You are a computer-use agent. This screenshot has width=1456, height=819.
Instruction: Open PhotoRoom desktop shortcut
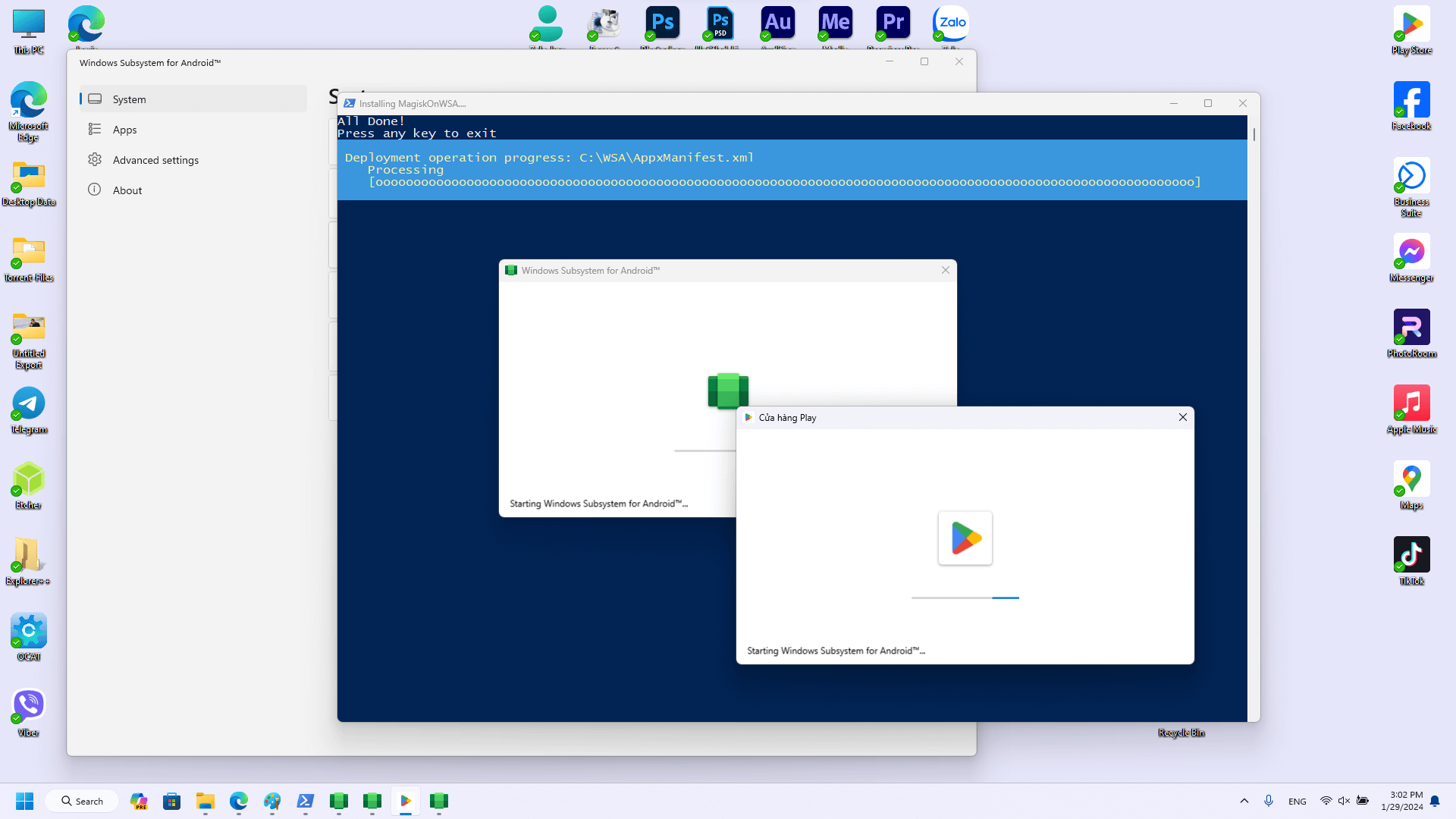(x=1411, y=334)
